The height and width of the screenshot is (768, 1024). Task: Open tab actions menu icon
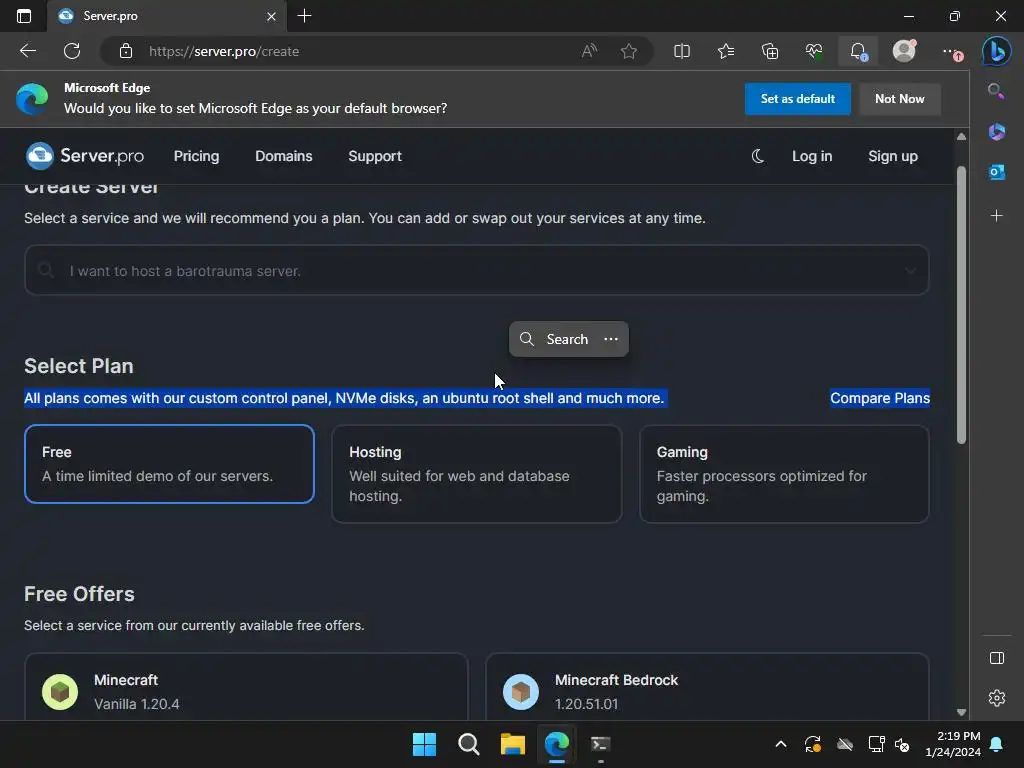(24, 16)
